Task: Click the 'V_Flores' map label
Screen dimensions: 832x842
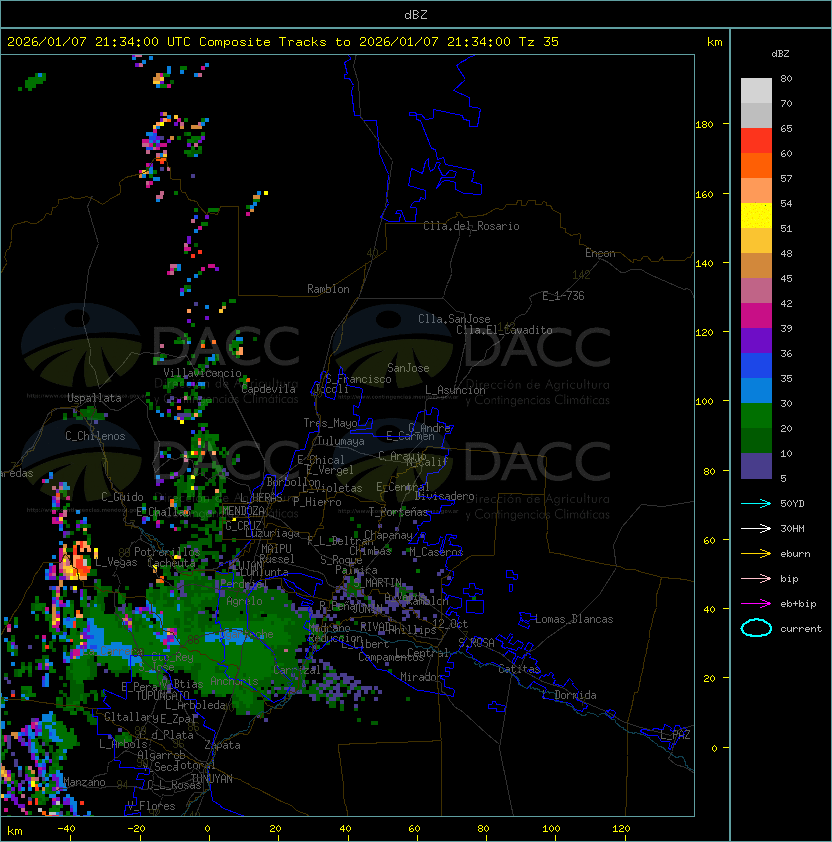Action: coord(151,806)
